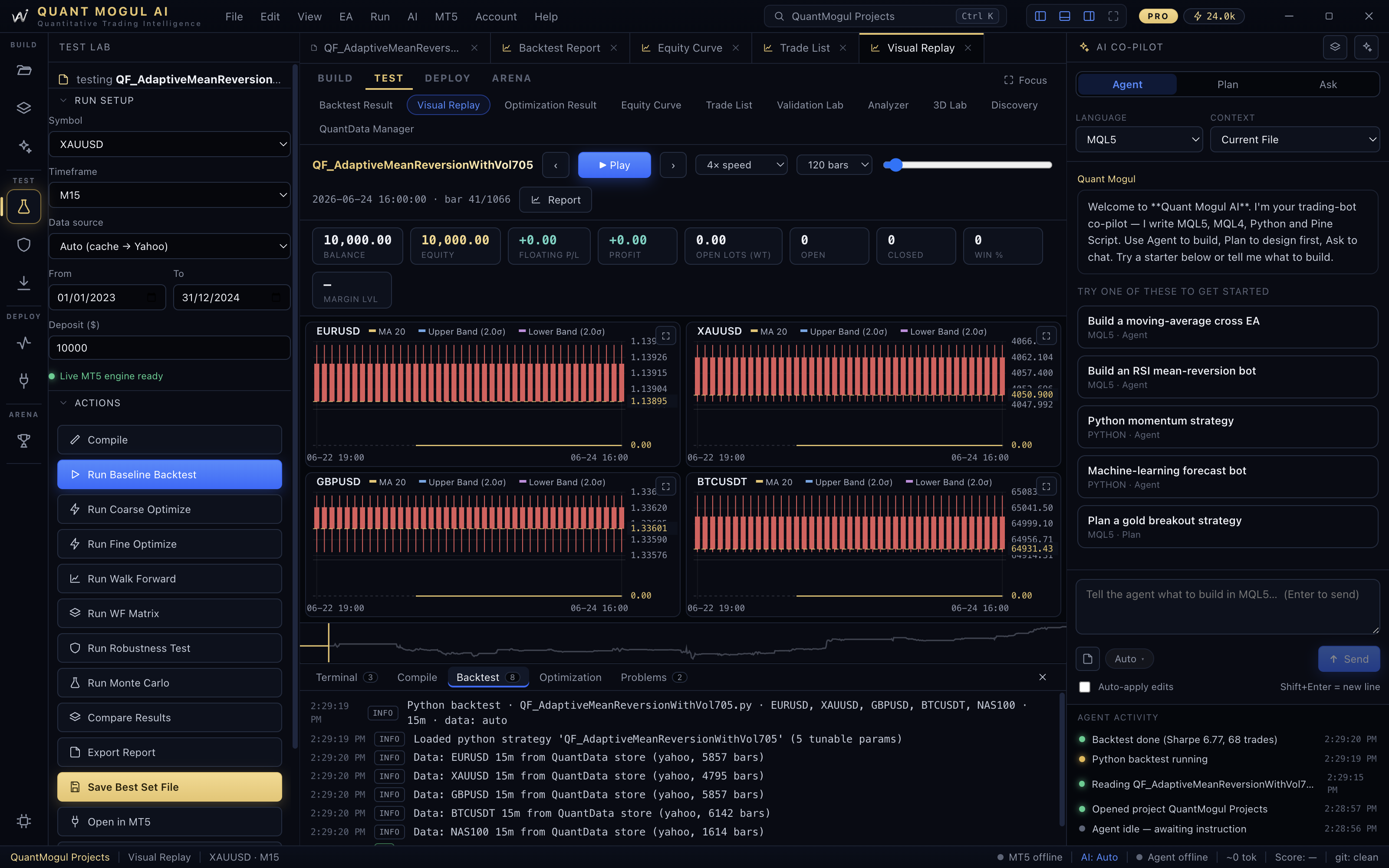Open the Data source dropdown
Screen dimensions: 1389x868
pyautogui.click(x=169, y=246)
